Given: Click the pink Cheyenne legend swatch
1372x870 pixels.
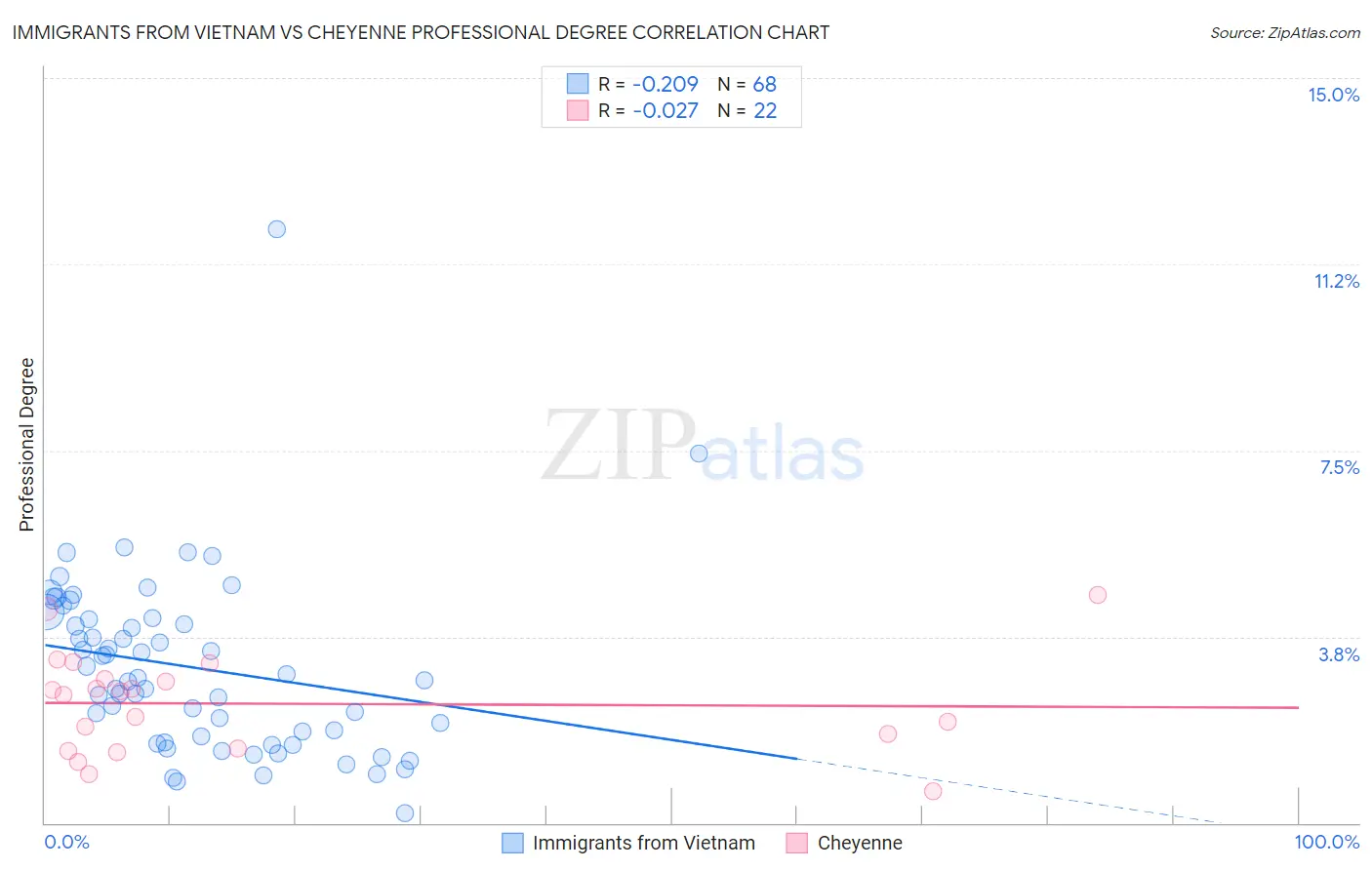Looking at the screenshot, I should point(797,843).
